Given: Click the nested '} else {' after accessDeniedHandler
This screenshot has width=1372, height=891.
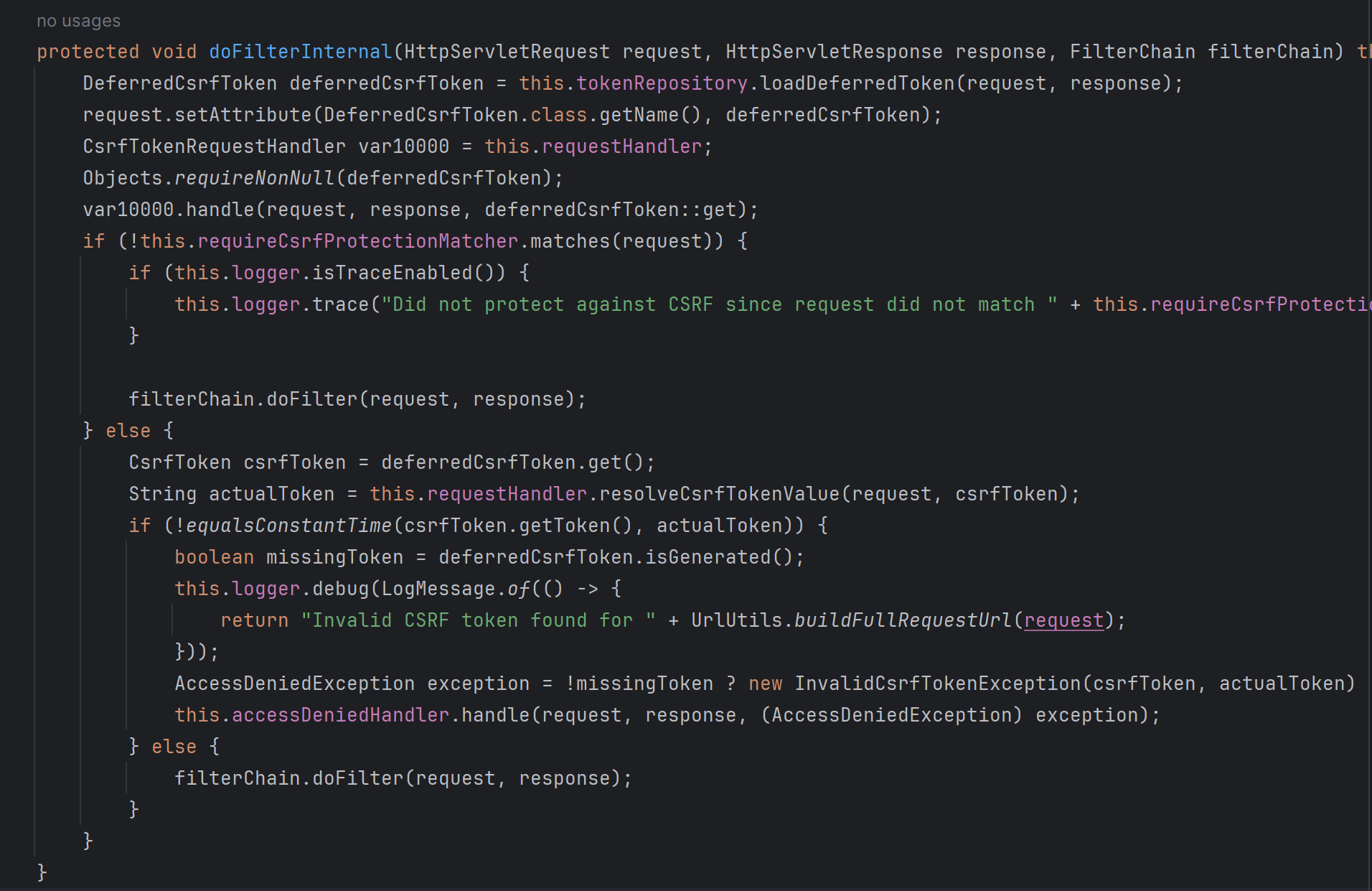Looking at the screenshot, I should tap(174, 747).
